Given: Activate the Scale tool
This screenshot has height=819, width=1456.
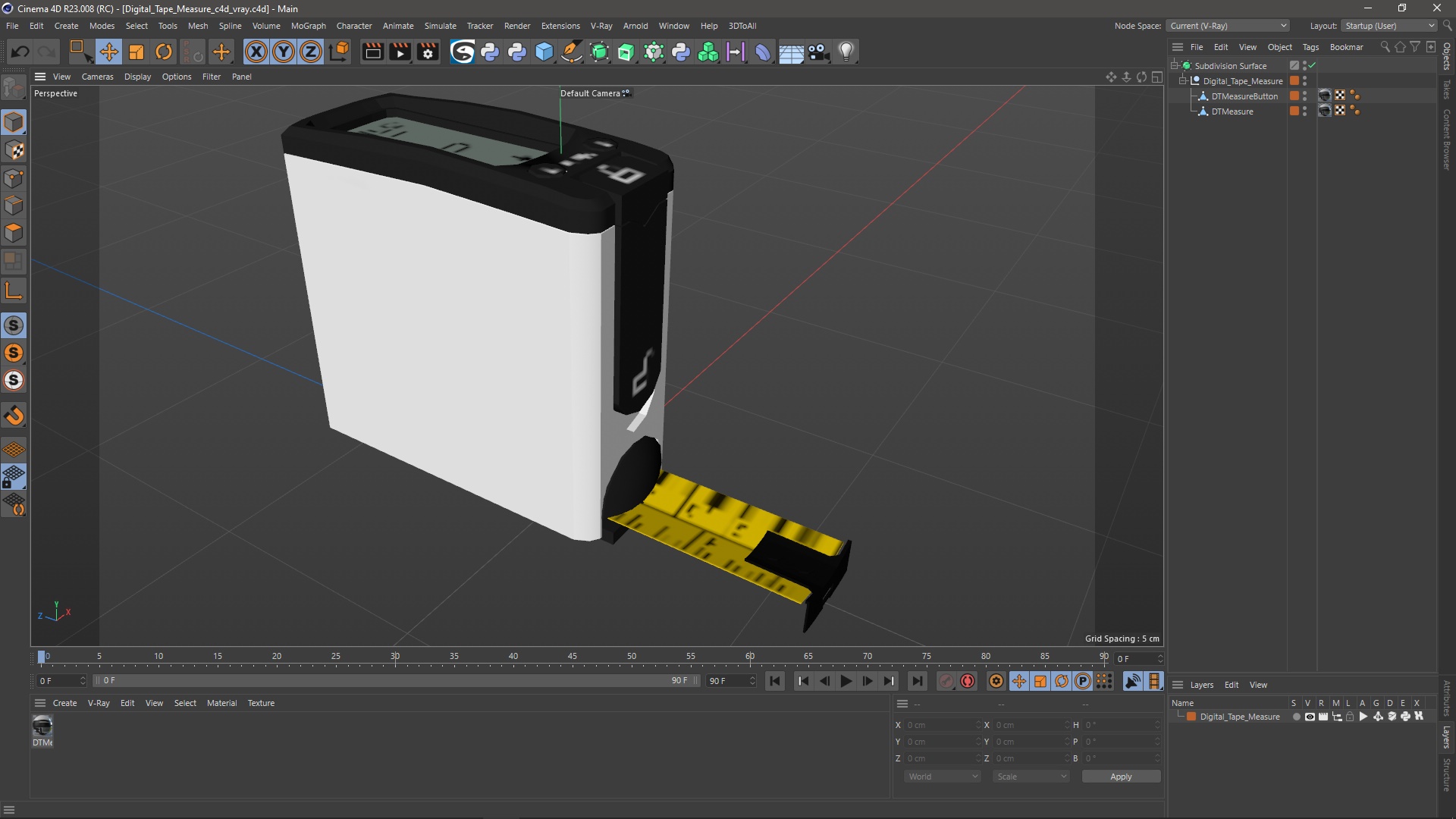Looking at the screenshot, I should pyautogui.click(x=136, y=52).
